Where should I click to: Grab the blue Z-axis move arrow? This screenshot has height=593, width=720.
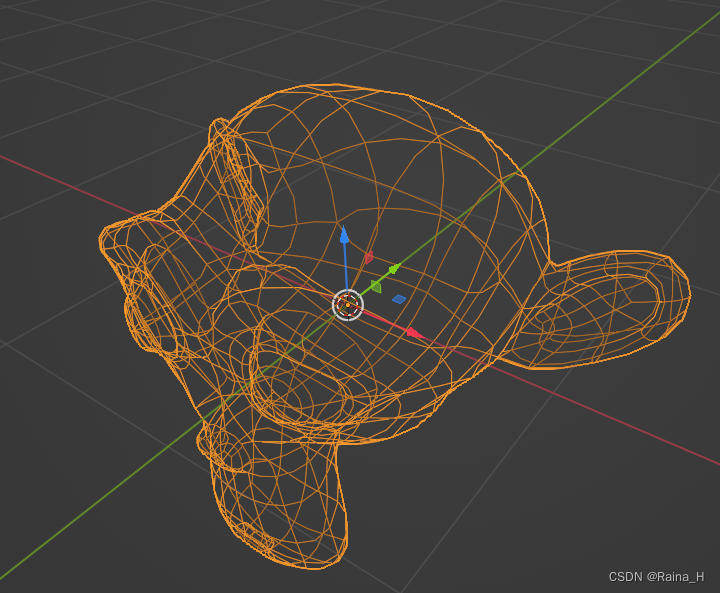(344, 234)
